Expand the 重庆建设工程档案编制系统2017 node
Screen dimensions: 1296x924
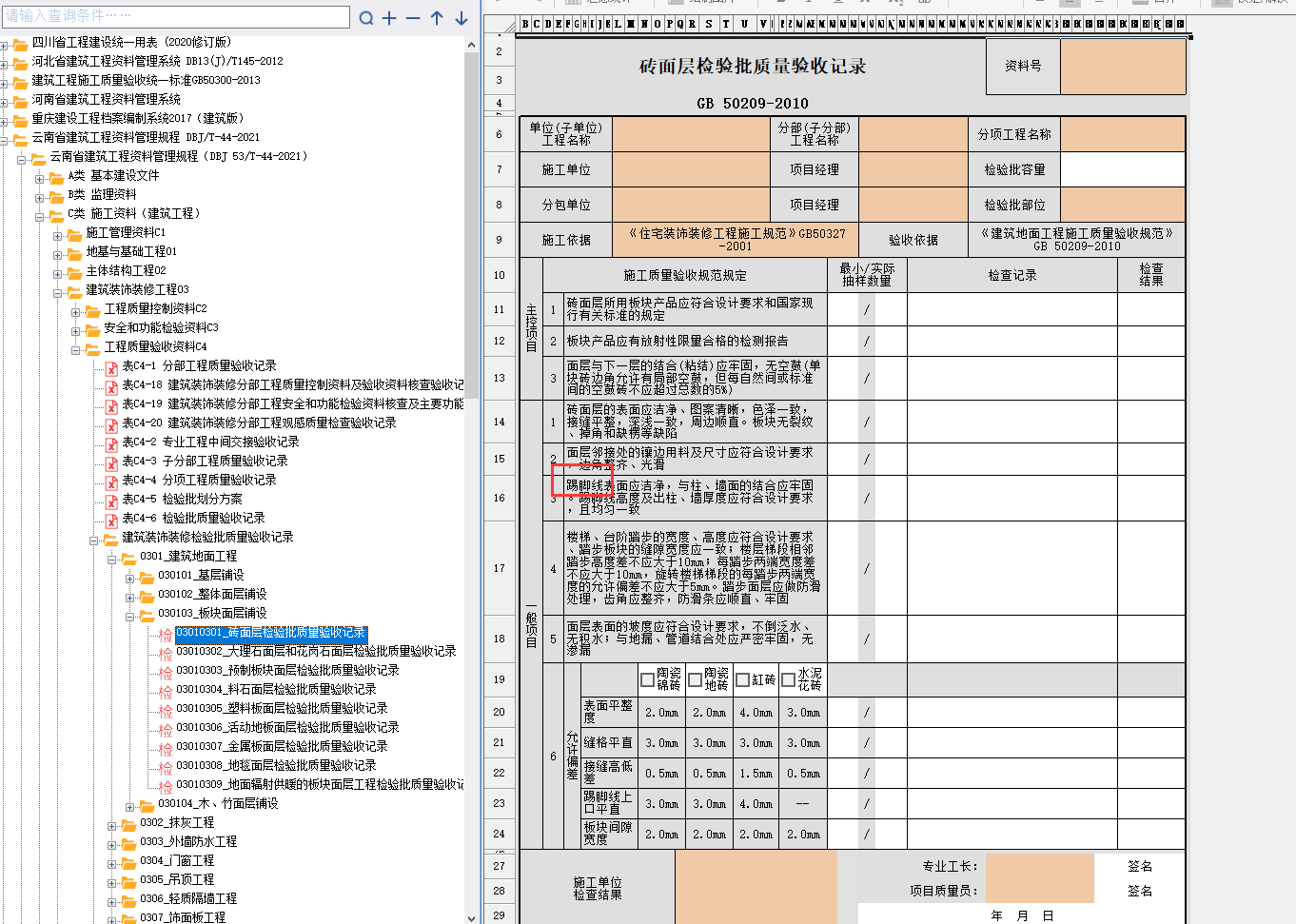click(x=4, y=121)
